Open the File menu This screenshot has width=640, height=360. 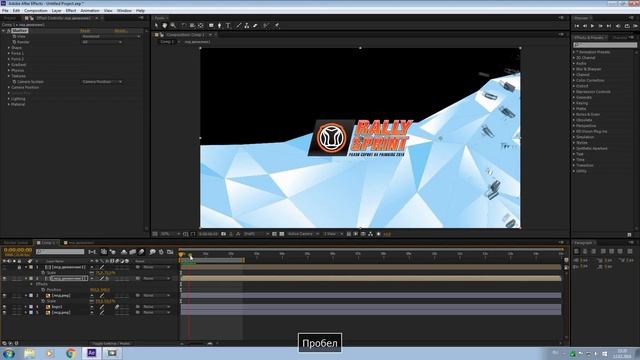[x=5, y=11]
